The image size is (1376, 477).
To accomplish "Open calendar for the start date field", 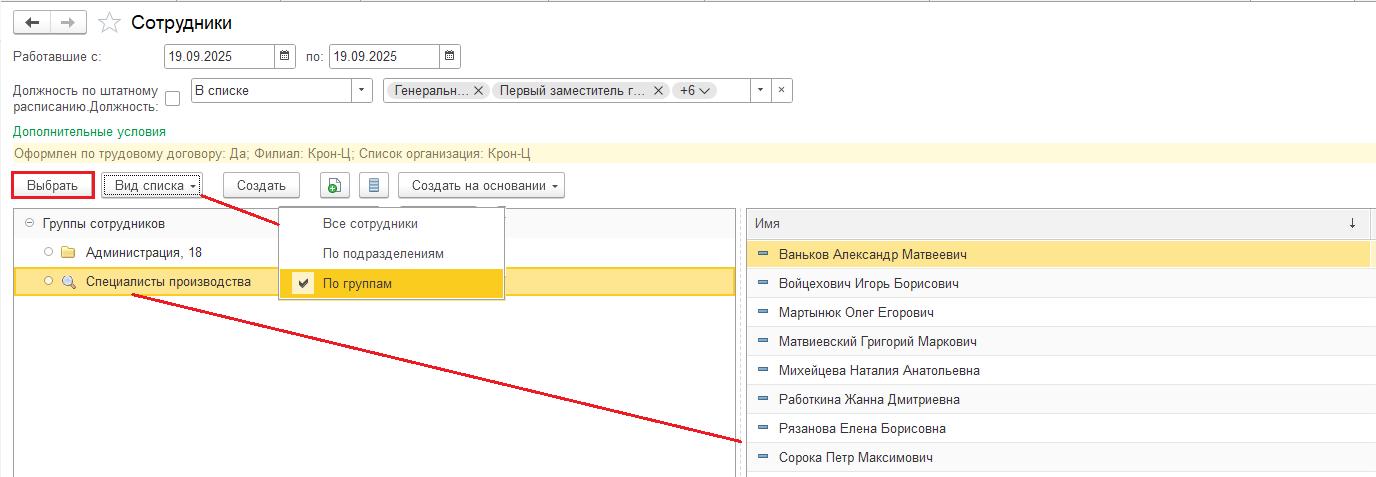I will click(x=285, y=56).
